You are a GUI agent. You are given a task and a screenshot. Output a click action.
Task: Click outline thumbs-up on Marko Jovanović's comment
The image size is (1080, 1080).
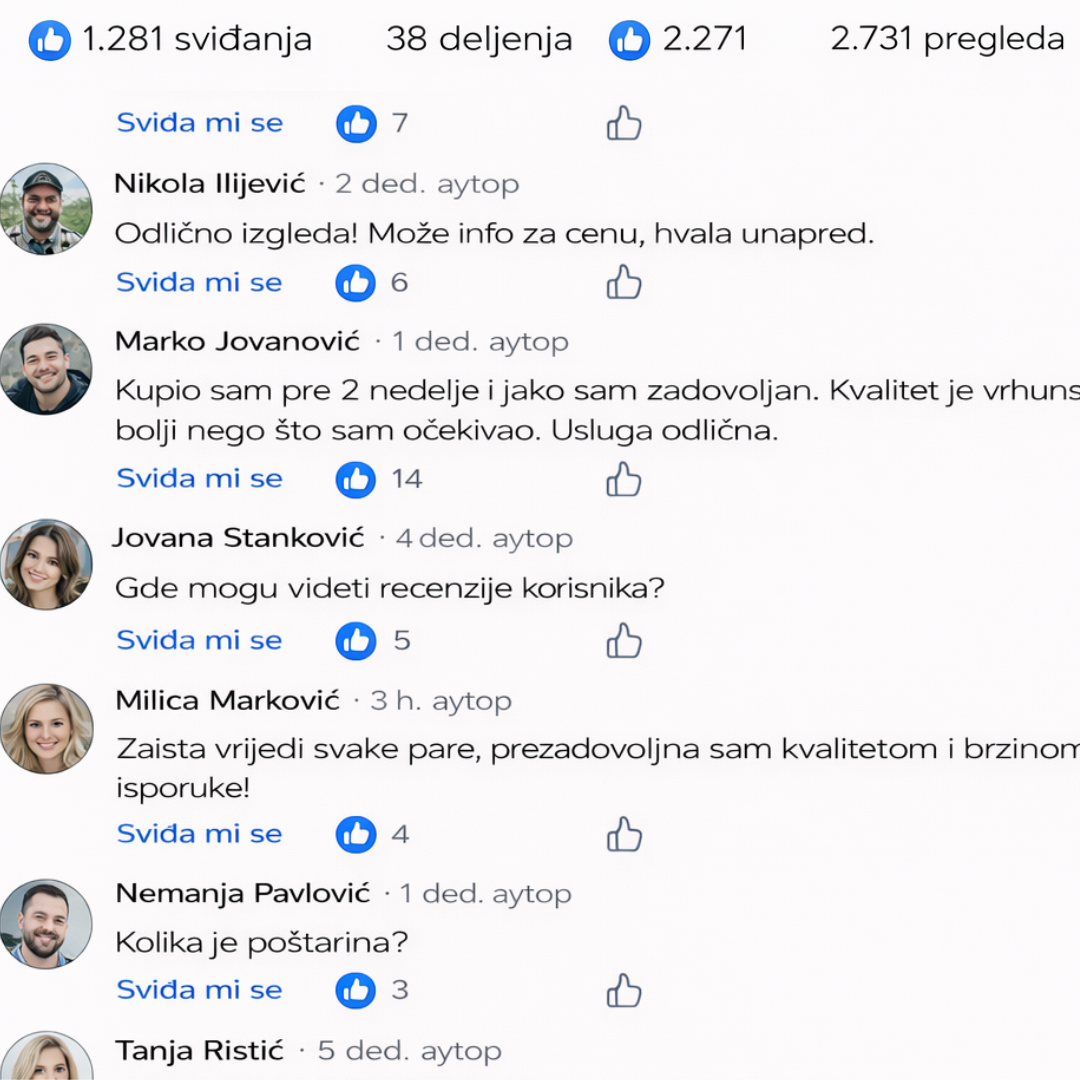tap(624, 479)
